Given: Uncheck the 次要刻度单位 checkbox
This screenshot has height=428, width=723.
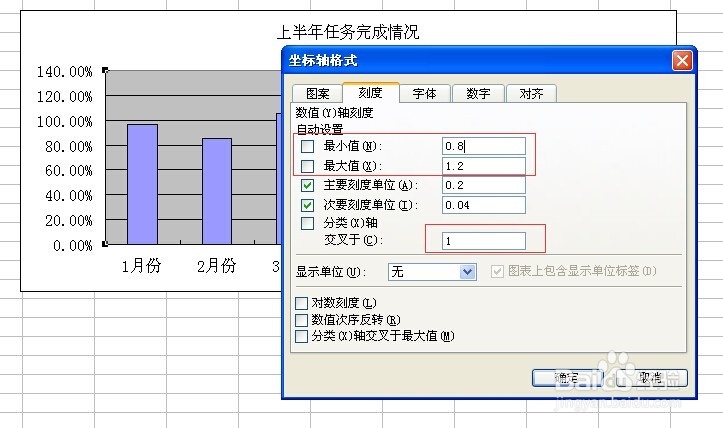Looking at the screenshot, I should 307,205.
